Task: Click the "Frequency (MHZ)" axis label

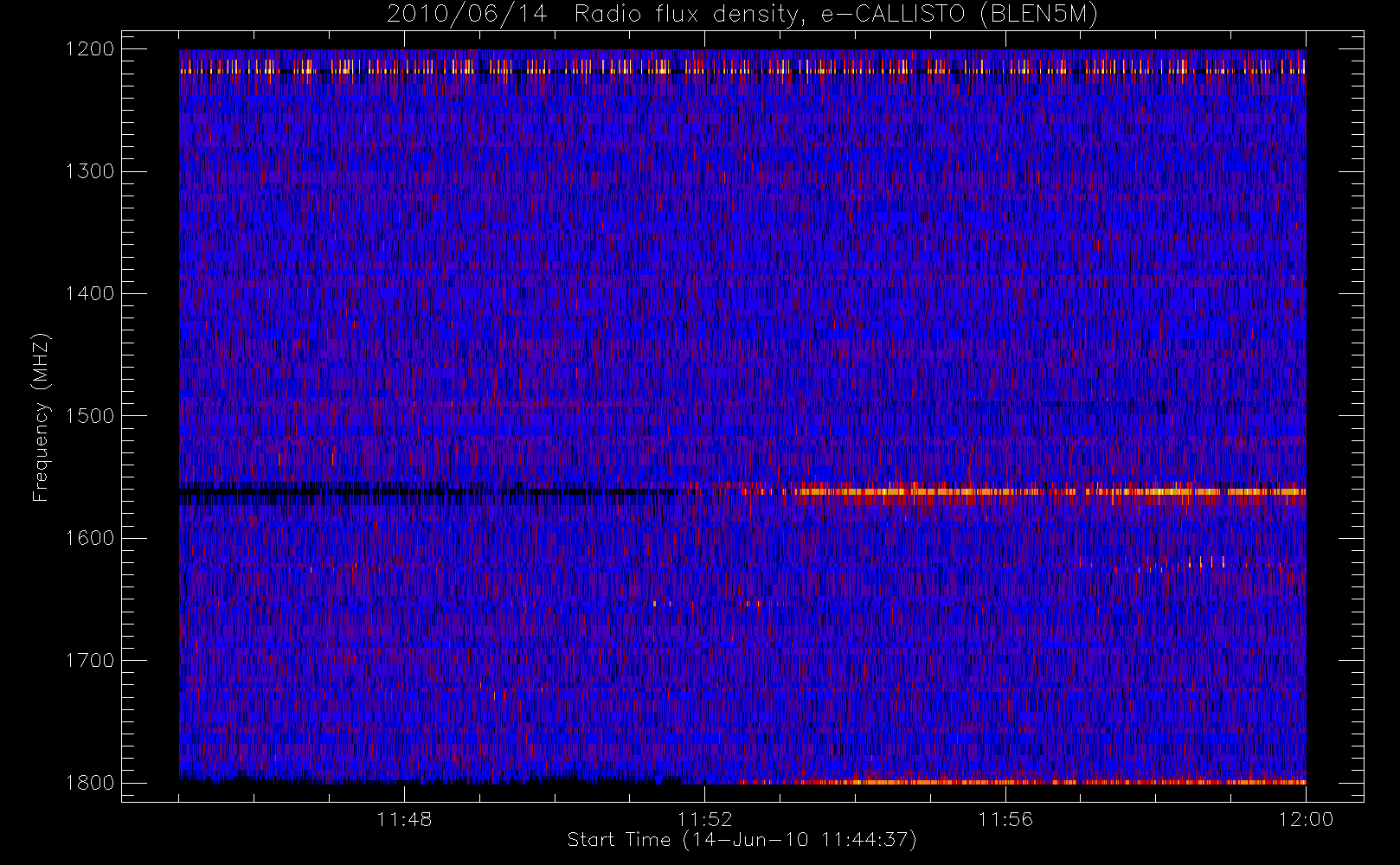Action: pyautogui.click(x=41, y=417)
